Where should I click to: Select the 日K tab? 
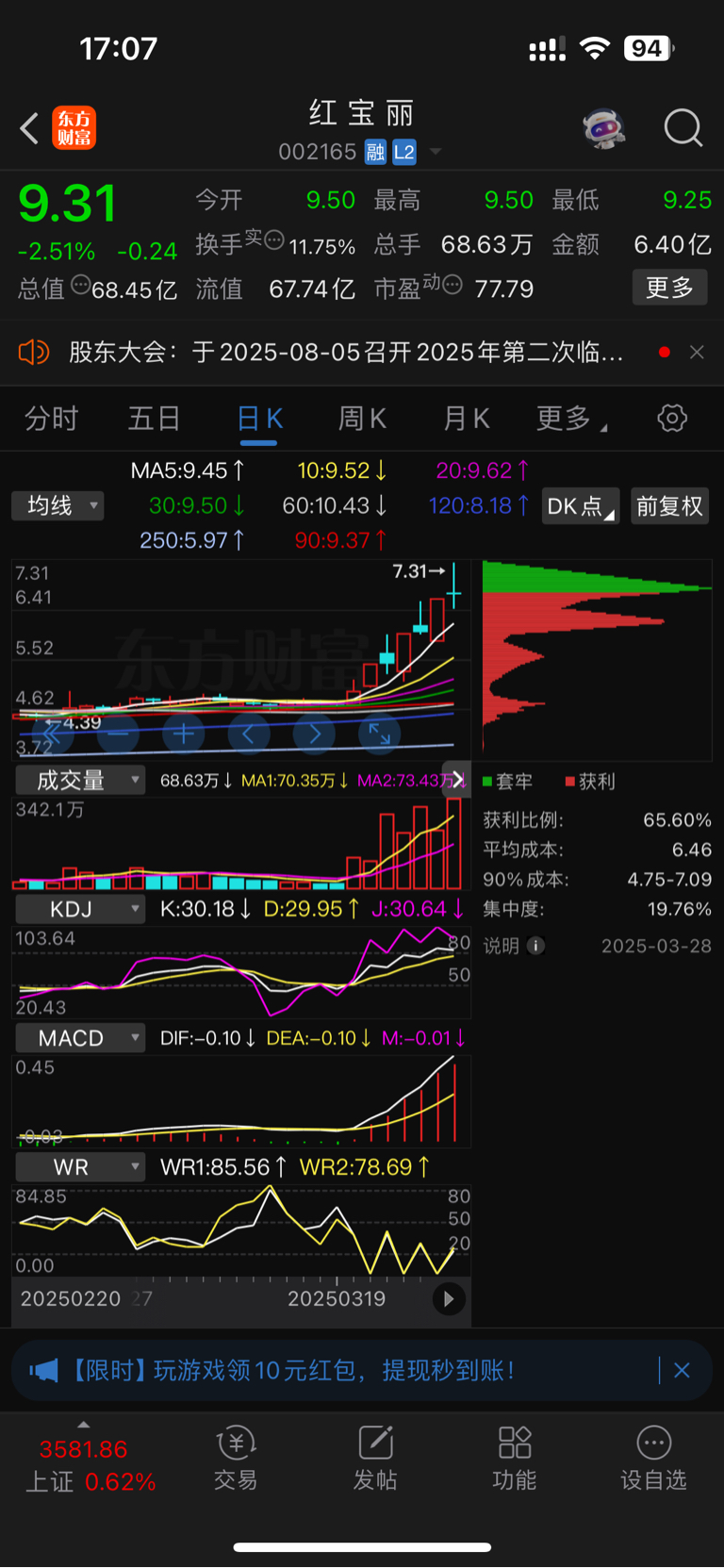click(x=259, y=419)
